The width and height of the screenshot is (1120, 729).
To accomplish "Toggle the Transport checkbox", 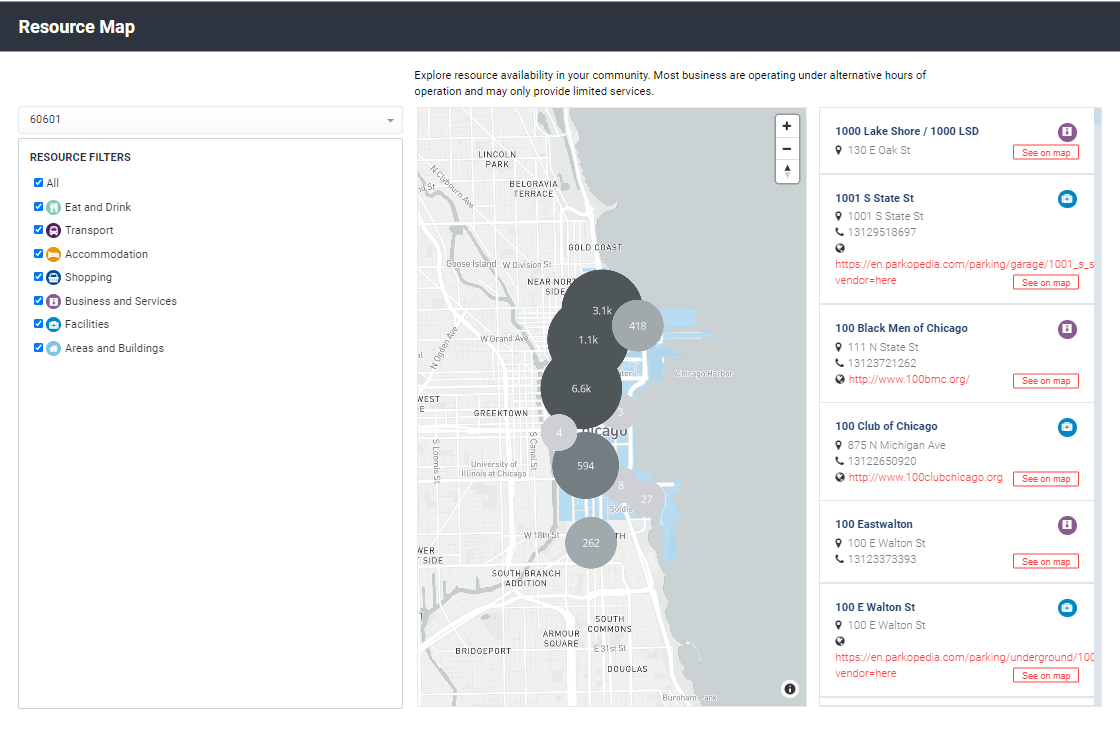I will pyautogui.click(x=39, y=230).
